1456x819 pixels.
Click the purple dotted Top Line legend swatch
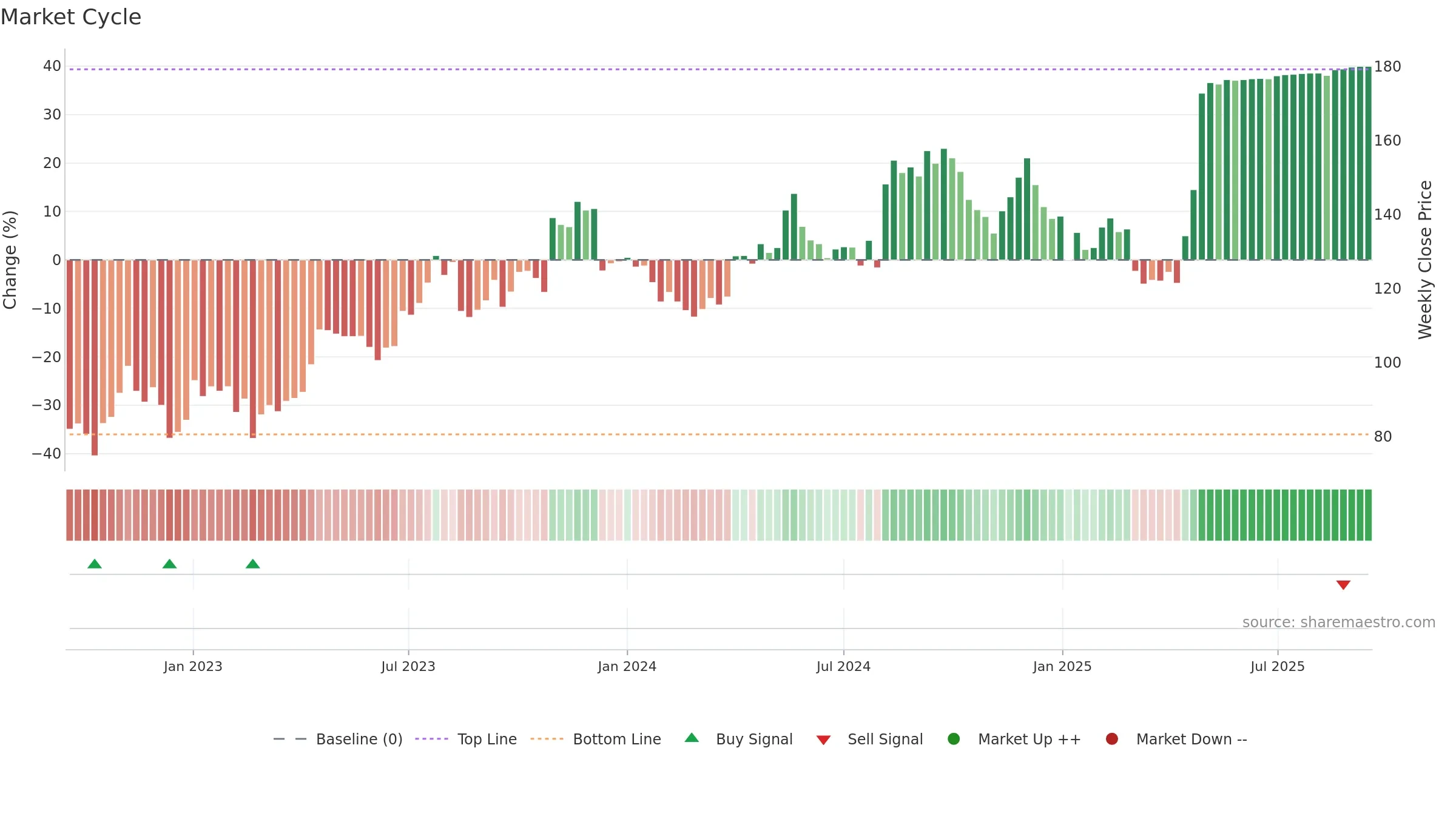coord(431,739)
